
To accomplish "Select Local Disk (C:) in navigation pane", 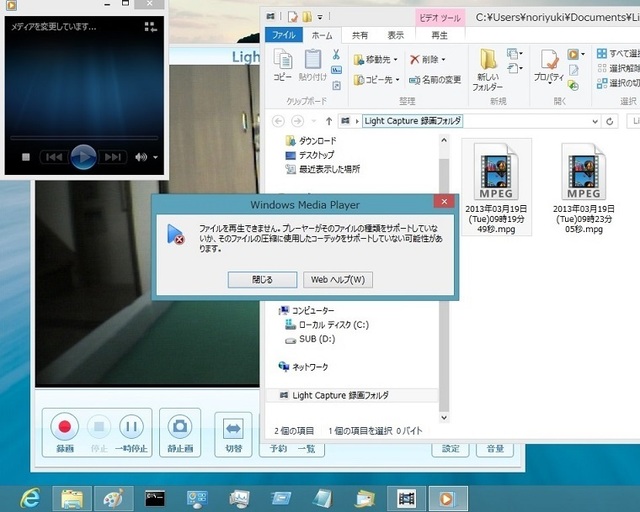I will pos(327,325).
